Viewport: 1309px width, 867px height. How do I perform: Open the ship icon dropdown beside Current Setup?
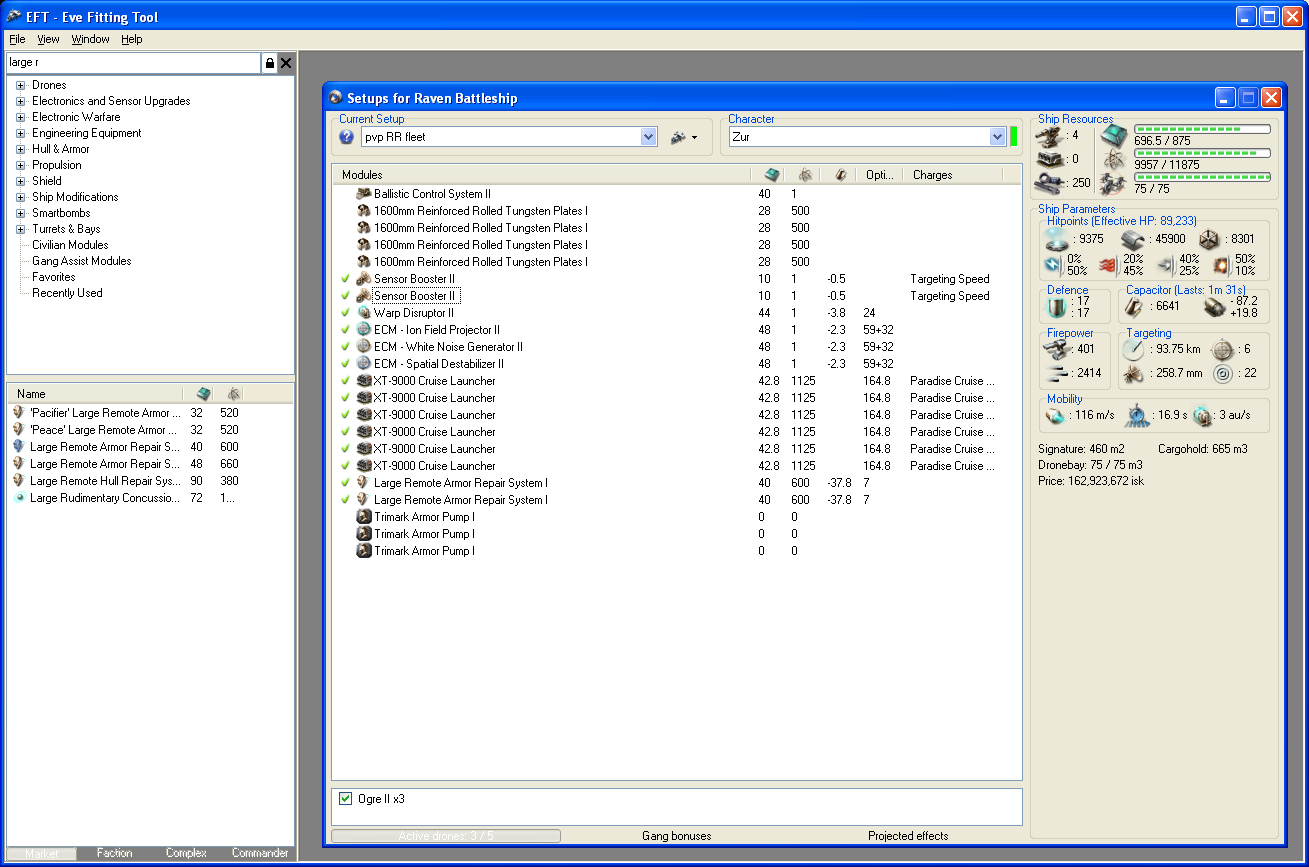pos(684,137)
